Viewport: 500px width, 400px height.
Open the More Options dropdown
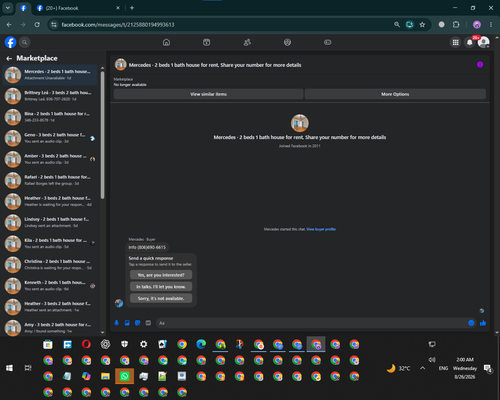tap(395, 94)
